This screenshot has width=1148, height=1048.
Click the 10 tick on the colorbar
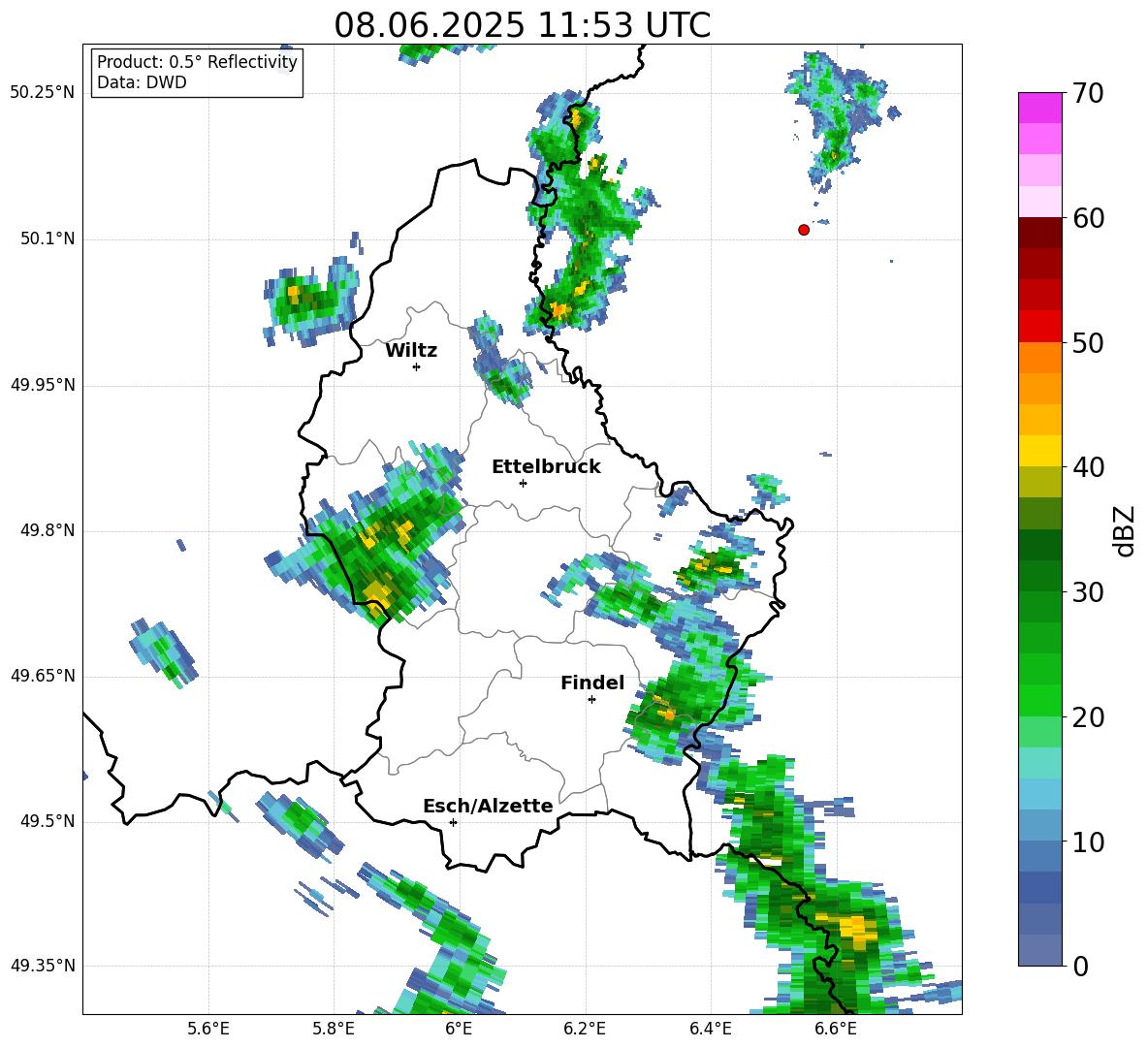pos(1088,842)
